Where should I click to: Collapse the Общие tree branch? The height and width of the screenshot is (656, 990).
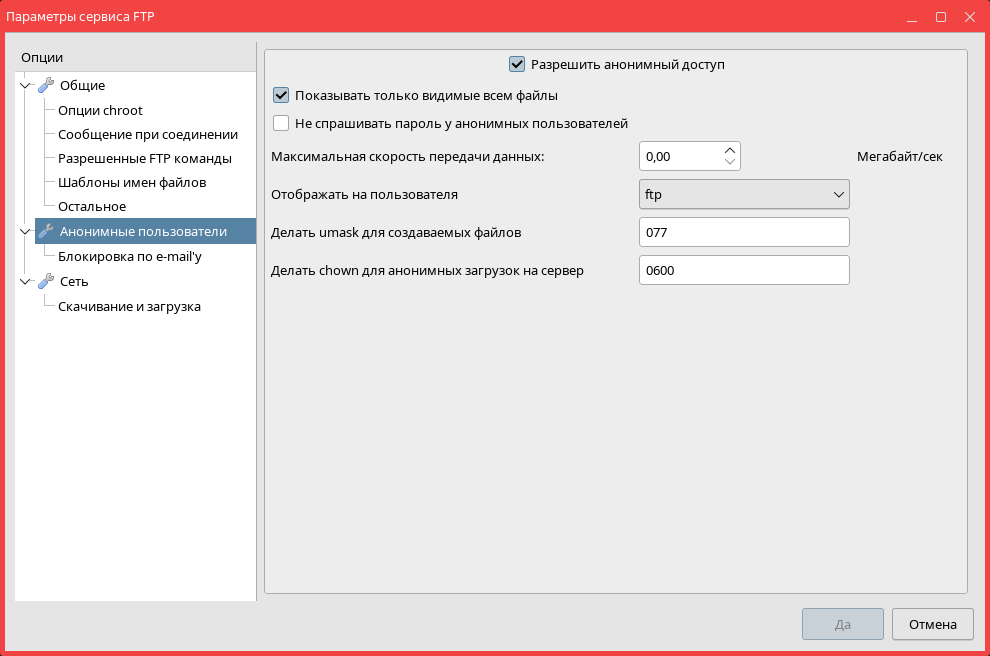click(x=25, y=86)
